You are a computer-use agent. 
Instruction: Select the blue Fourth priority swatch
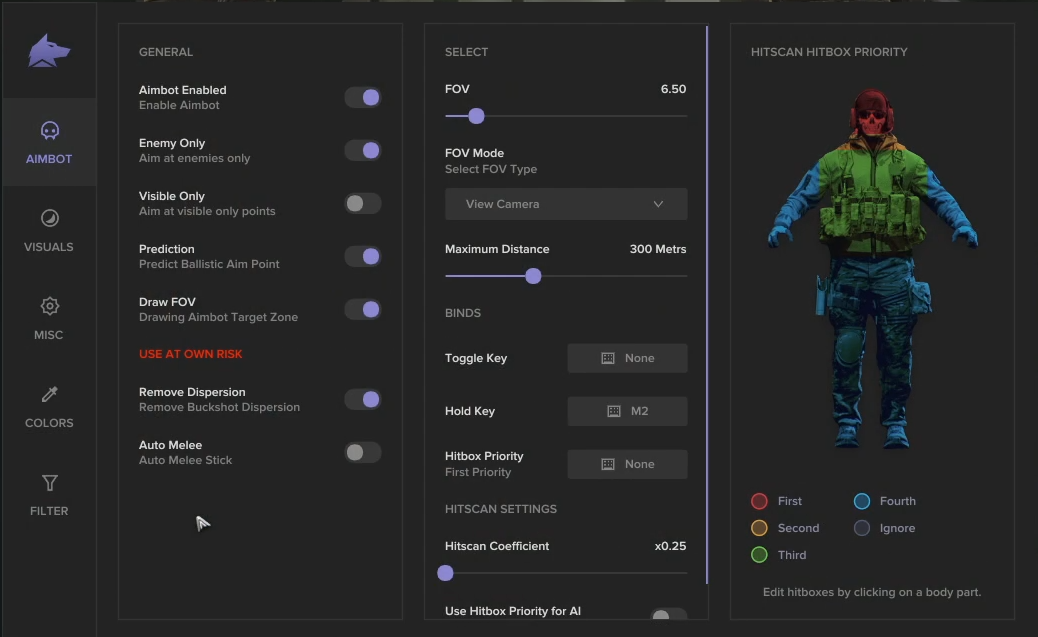click(x=862, y=501)
